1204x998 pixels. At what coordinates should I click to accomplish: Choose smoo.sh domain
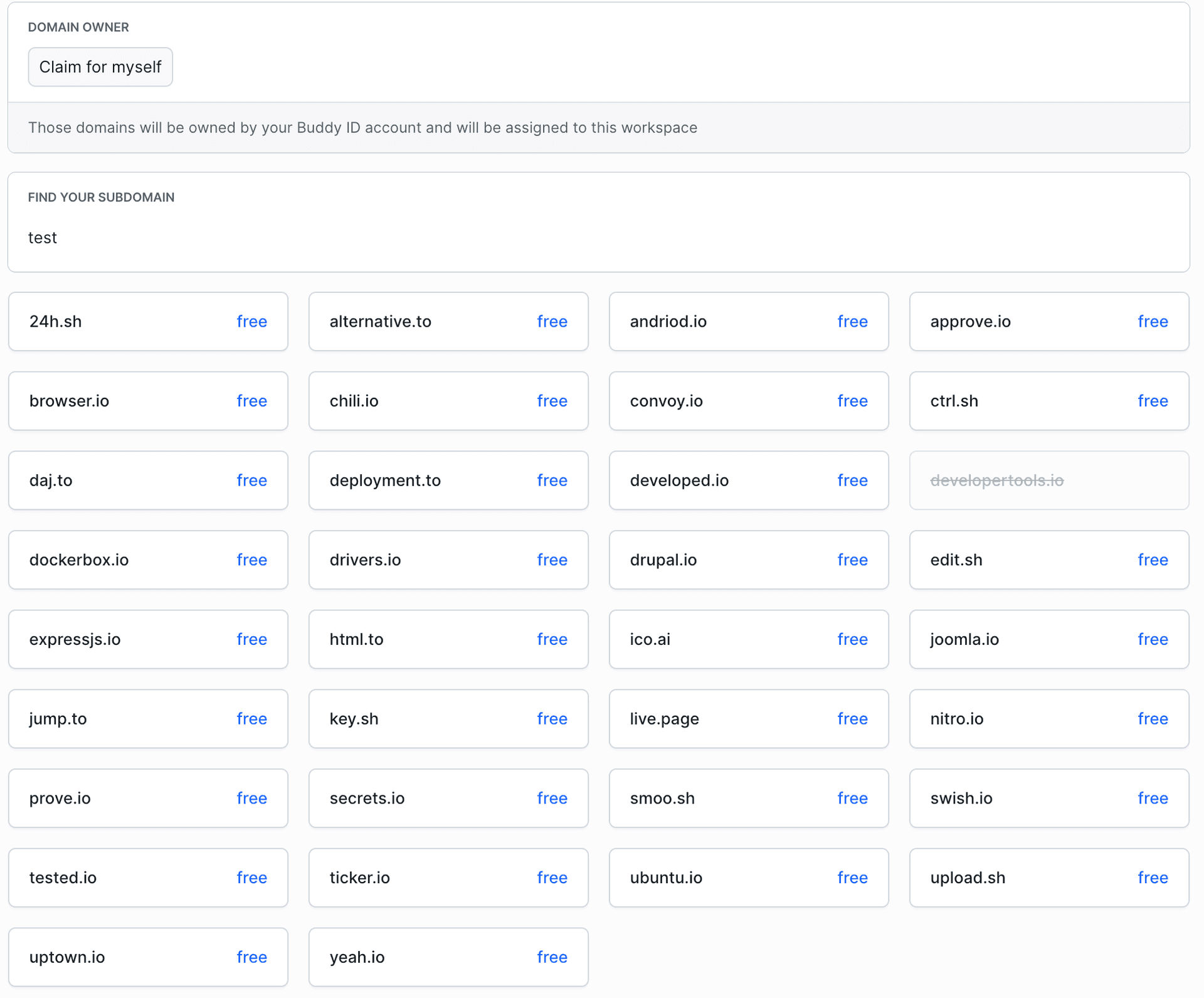point(749,798)
